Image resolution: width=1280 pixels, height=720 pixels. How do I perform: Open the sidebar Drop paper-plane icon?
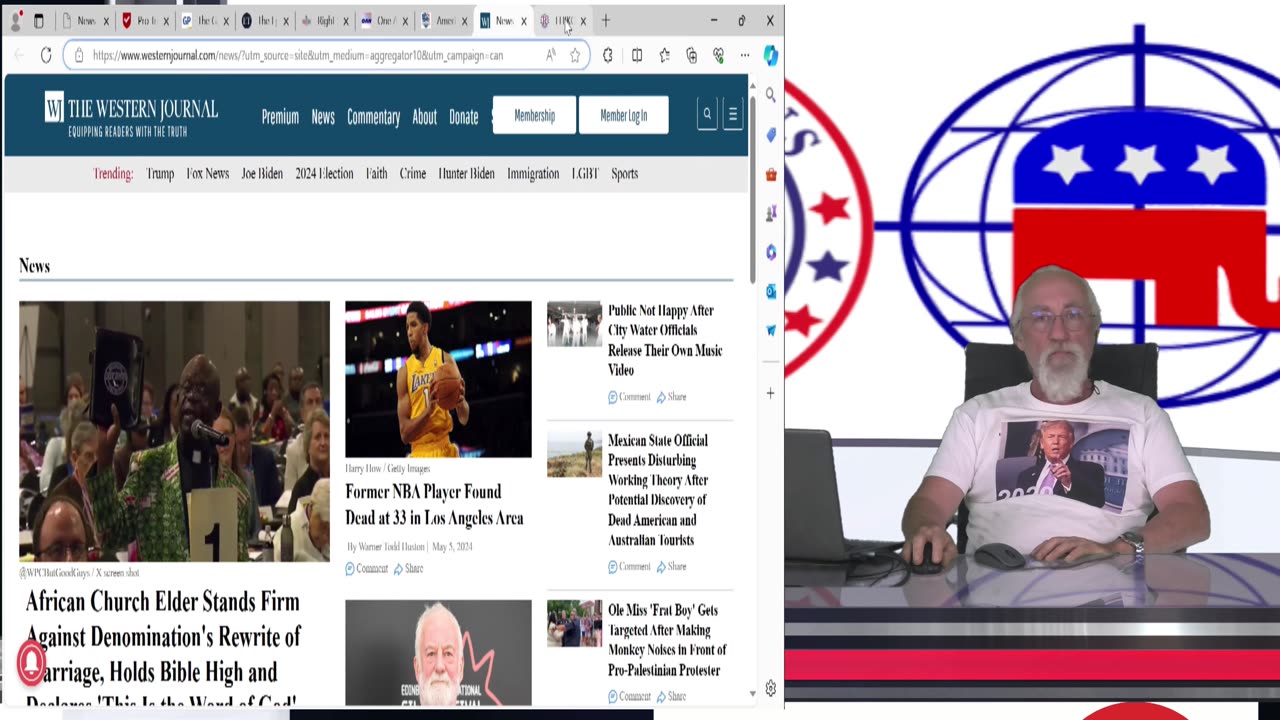771,330
